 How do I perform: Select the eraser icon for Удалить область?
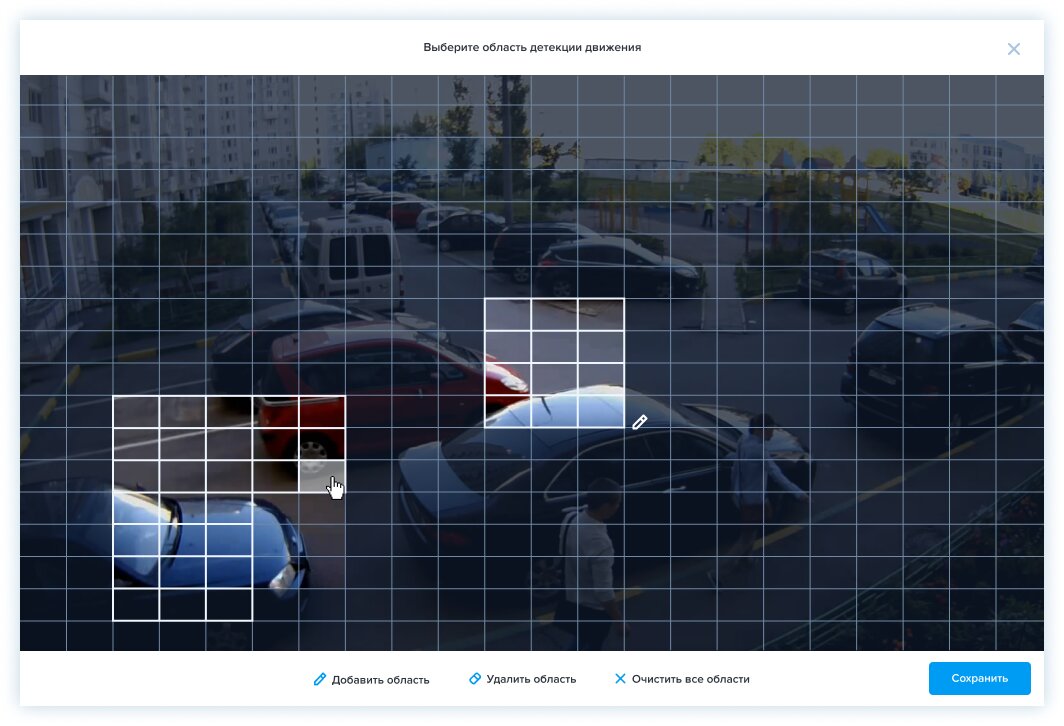pyautogui.click(x=475, y=679)
